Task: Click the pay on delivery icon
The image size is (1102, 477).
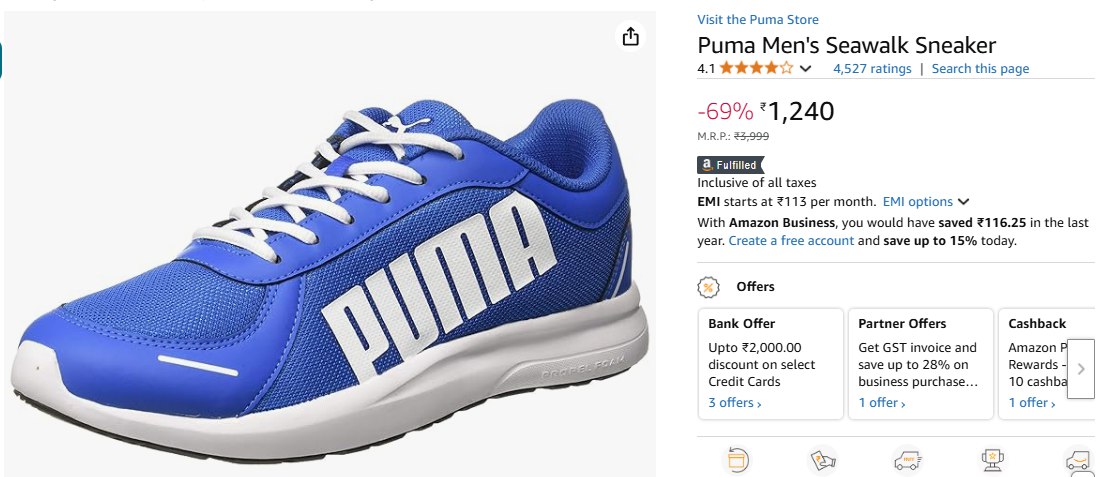Action: (x=822, y=460)
